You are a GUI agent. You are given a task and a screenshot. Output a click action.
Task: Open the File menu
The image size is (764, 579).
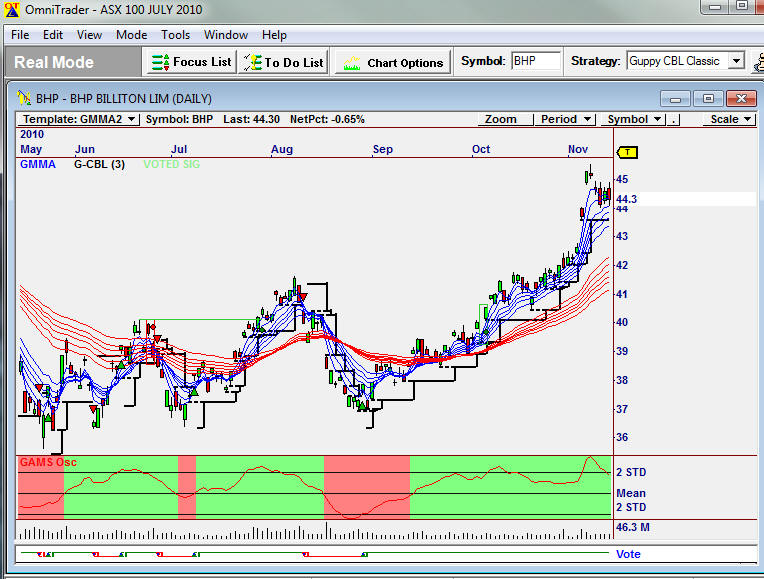(20, 35)
